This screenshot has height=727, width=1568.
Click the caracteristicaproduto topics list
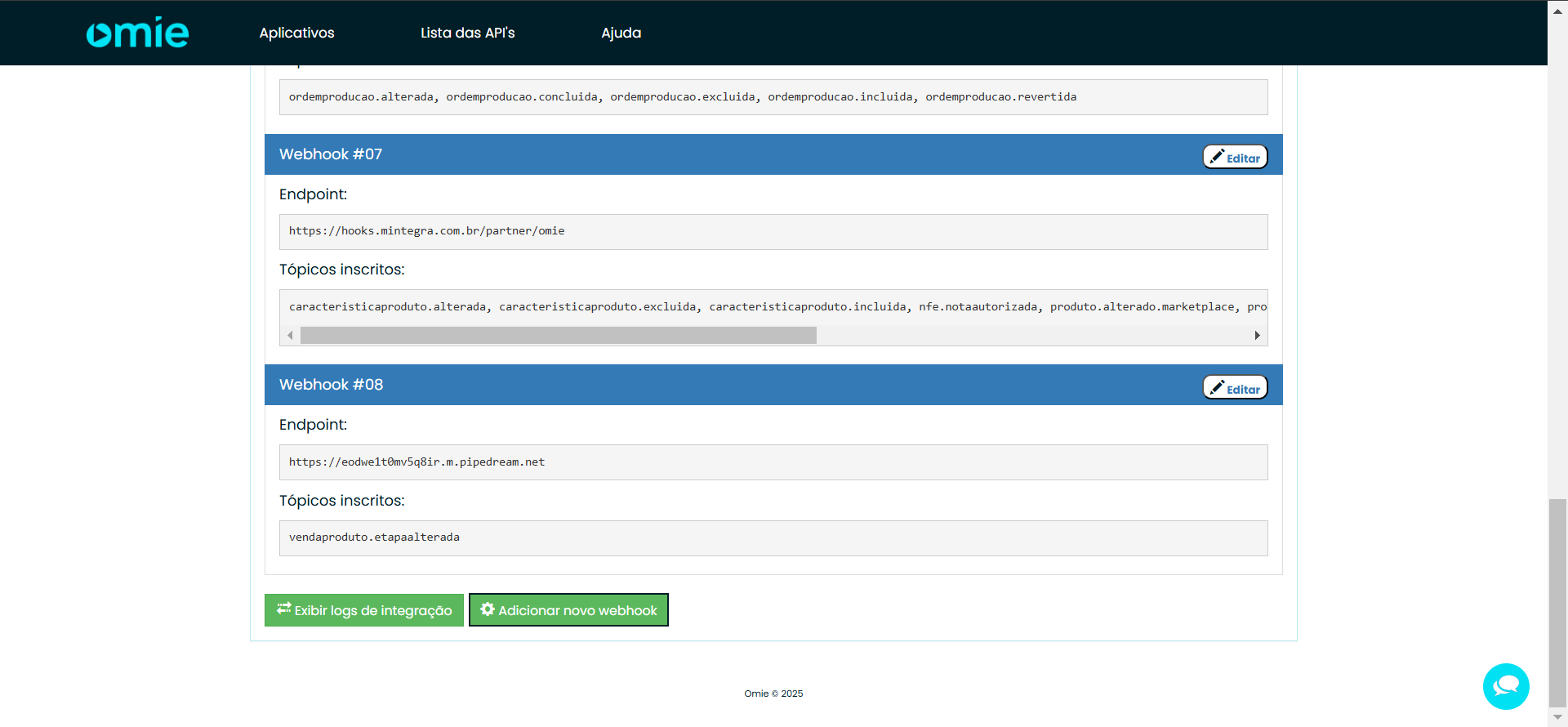coord(773,307)
